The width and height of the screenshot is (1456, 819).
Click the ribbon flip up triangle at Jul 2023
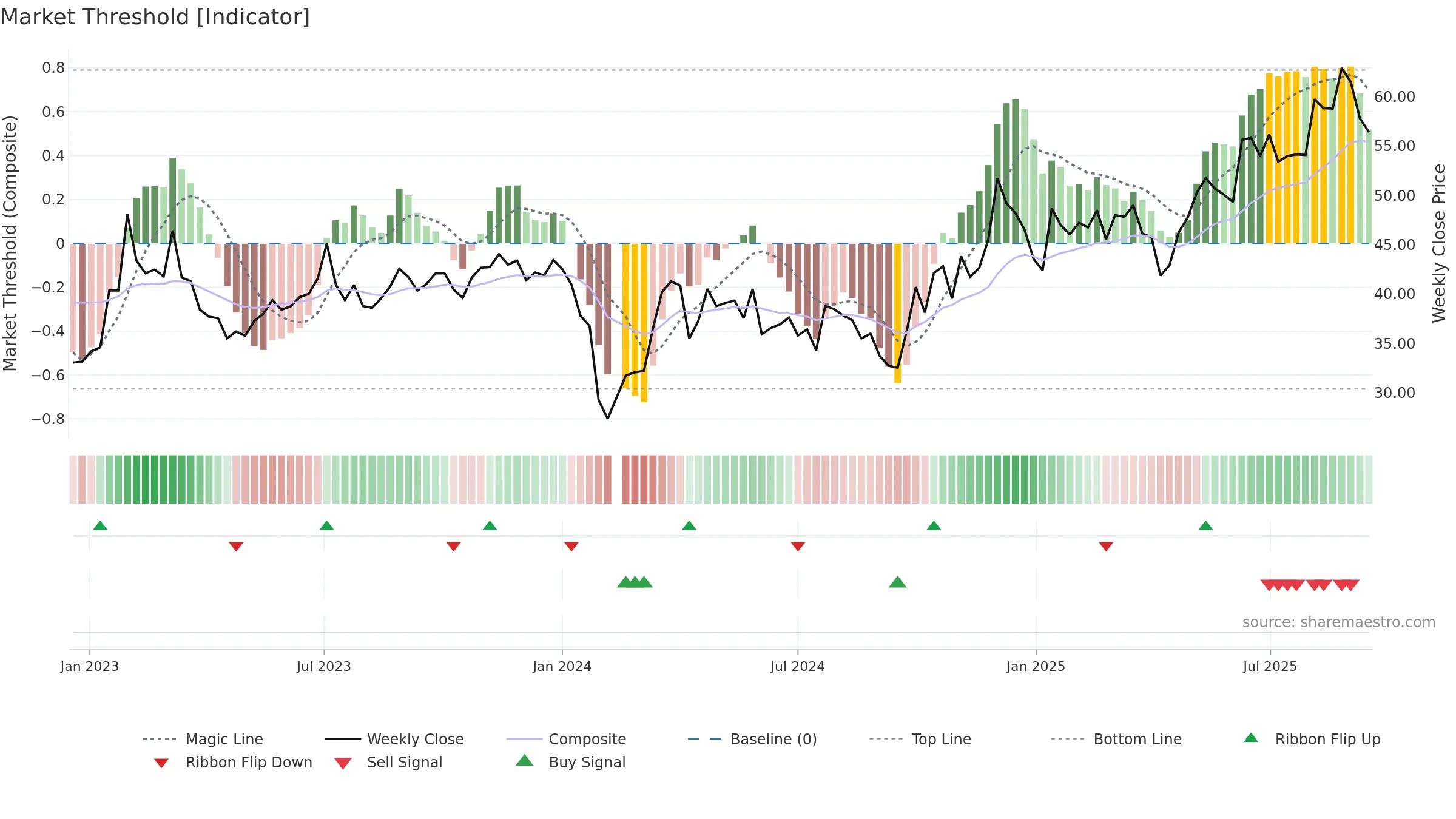click(326, 525)
